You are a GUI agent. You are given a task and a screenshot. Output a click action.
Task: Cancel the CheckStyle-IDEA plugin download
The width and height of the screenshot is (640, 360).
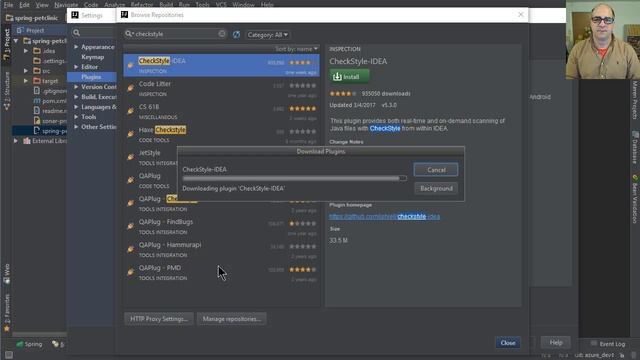point(436,170)
